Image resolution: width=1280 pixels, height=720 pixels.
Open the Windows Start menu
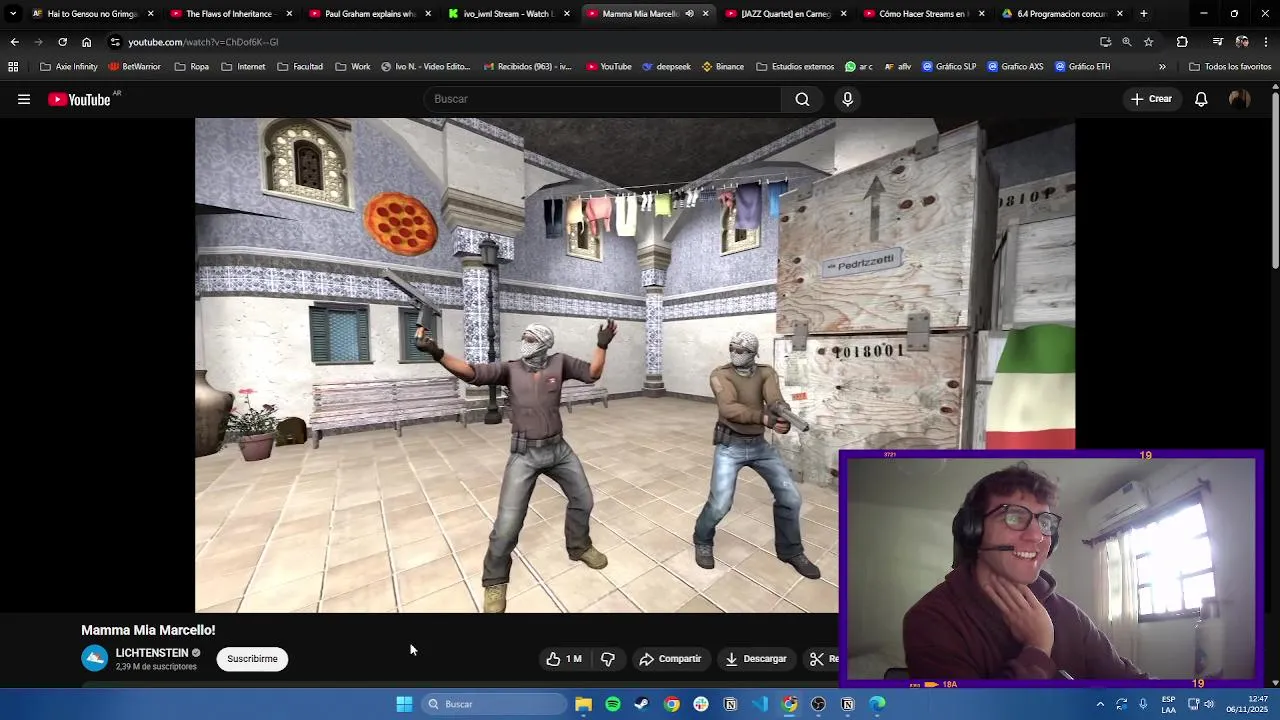(x=404, y=704)
